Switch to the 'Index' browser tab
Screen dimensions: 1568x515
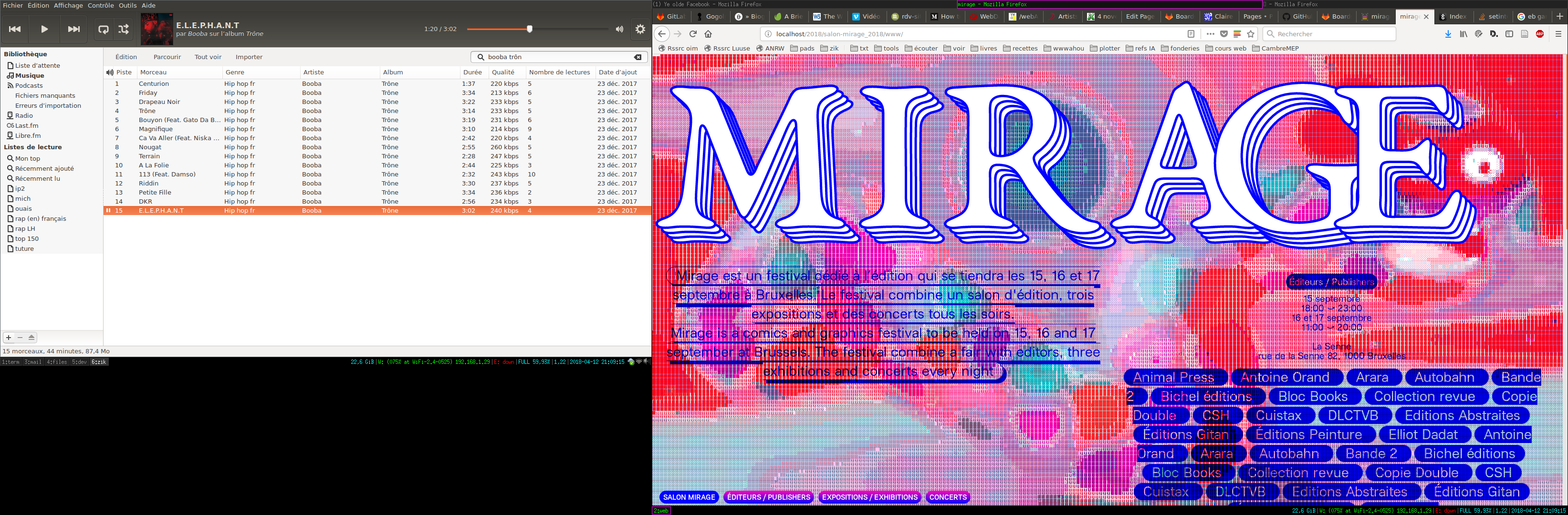1457,16
